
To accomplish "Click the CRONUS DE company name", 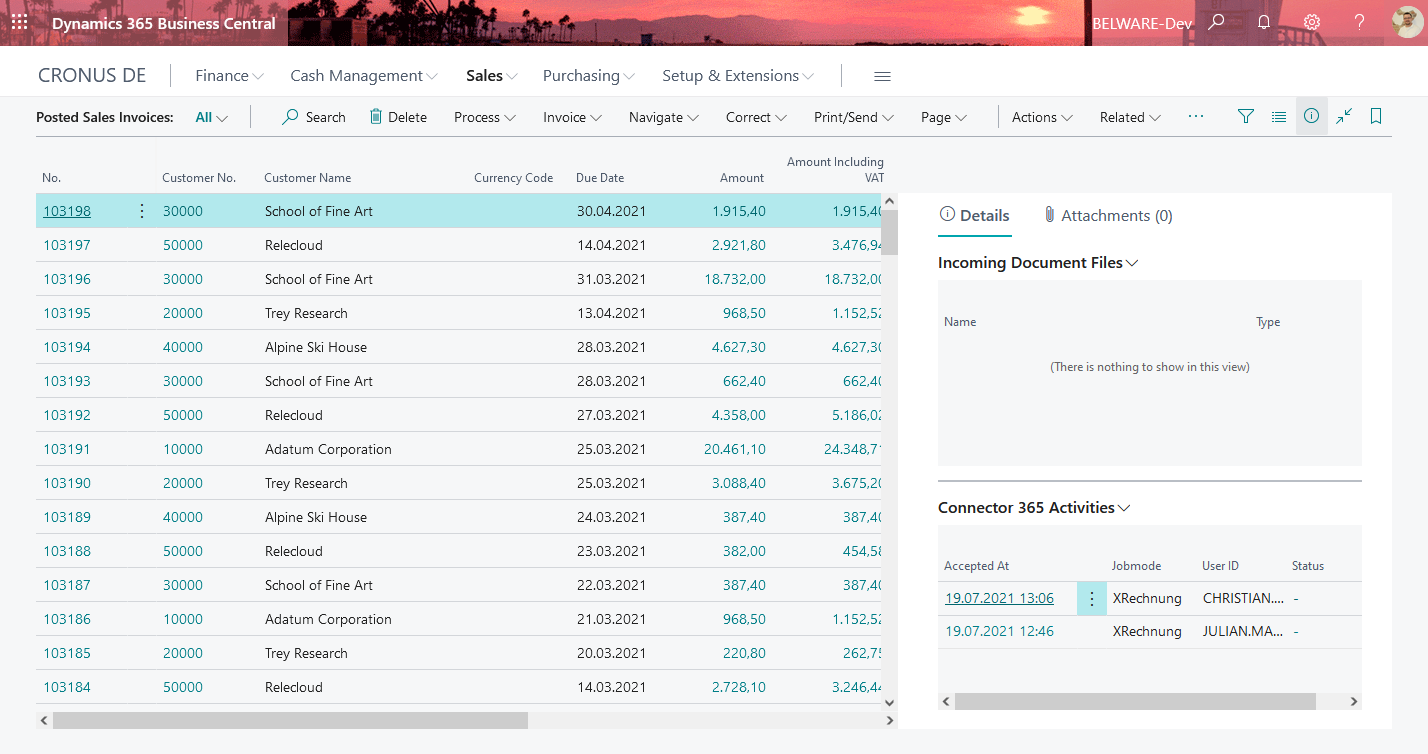I will pos(92,76).
